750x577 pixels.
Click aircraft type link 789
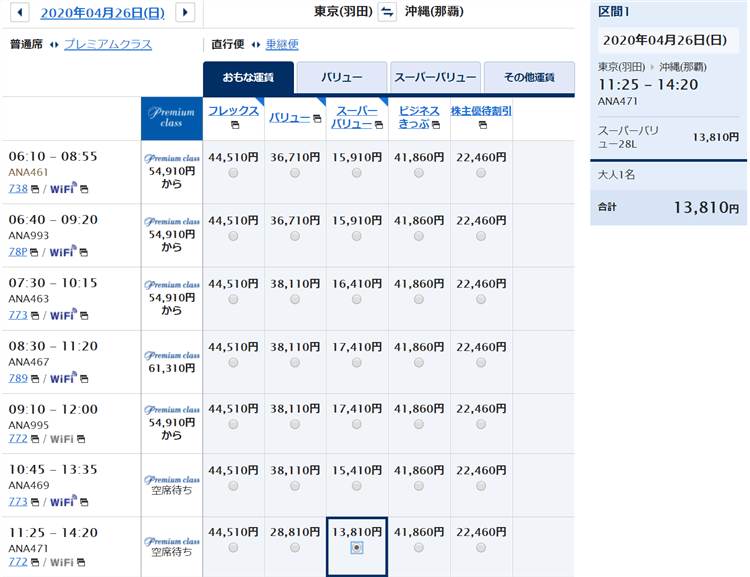click(x=17, y=379)
